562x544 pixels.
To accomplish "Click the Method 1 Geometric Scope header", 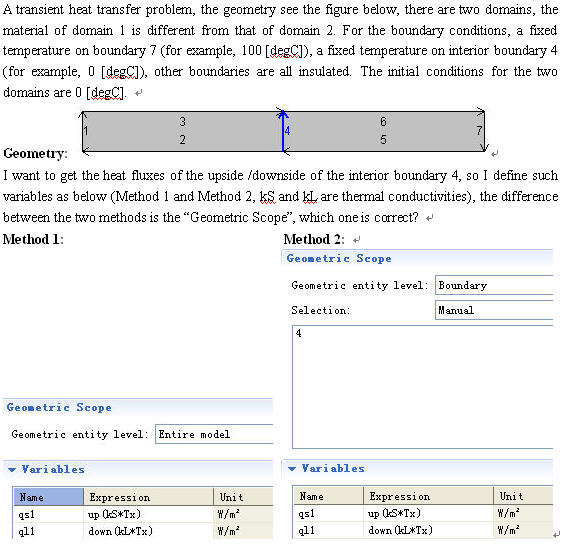I will (x=59, y=407).
